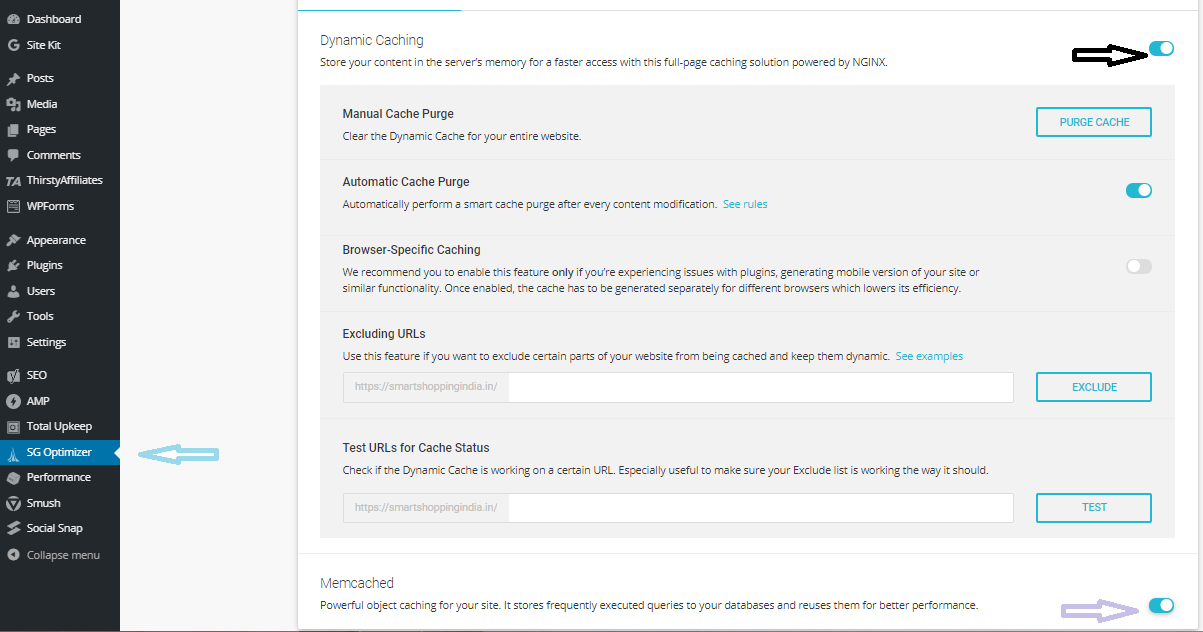Click the Smush plugin icon
This screenshot has width=1203, height=632.
(13, 503)
